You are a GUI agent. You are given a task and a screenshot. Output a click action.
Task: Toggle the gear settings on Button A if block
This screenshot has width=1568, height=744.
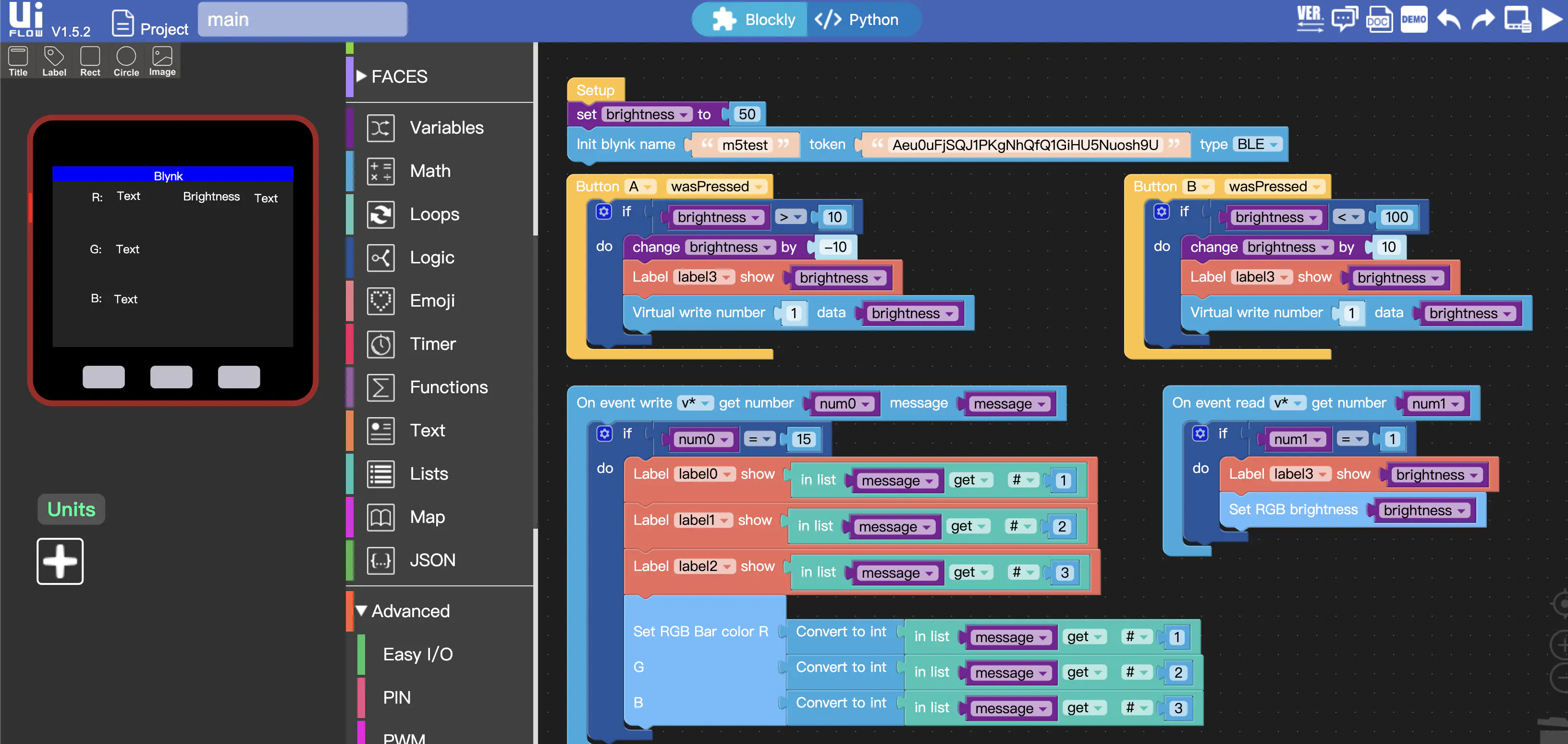[x=603, y=212]
